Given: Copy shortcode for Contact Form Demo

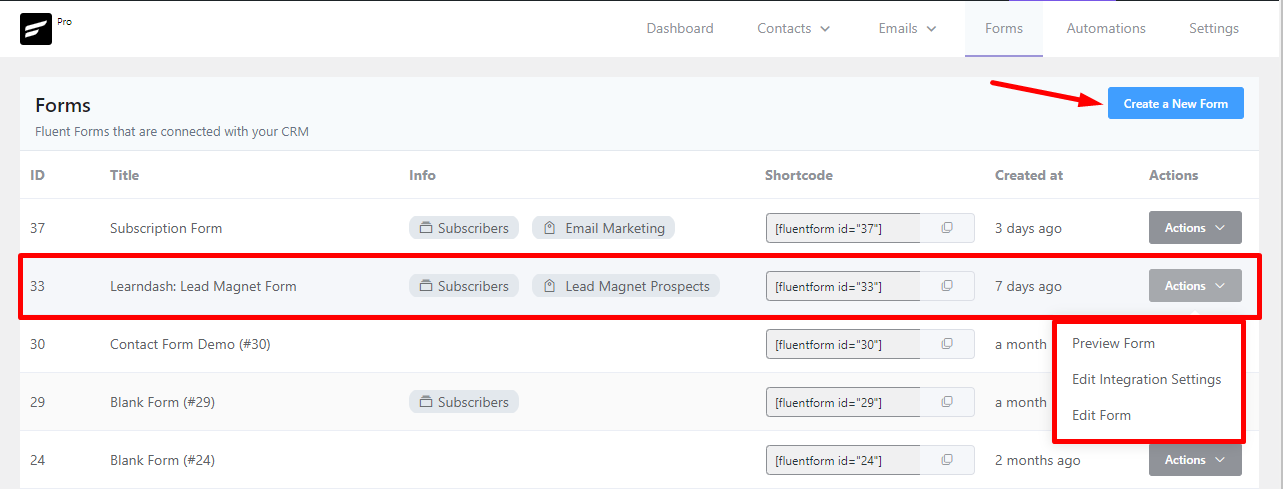Looking at the screenshot, I should click(946, 344).
